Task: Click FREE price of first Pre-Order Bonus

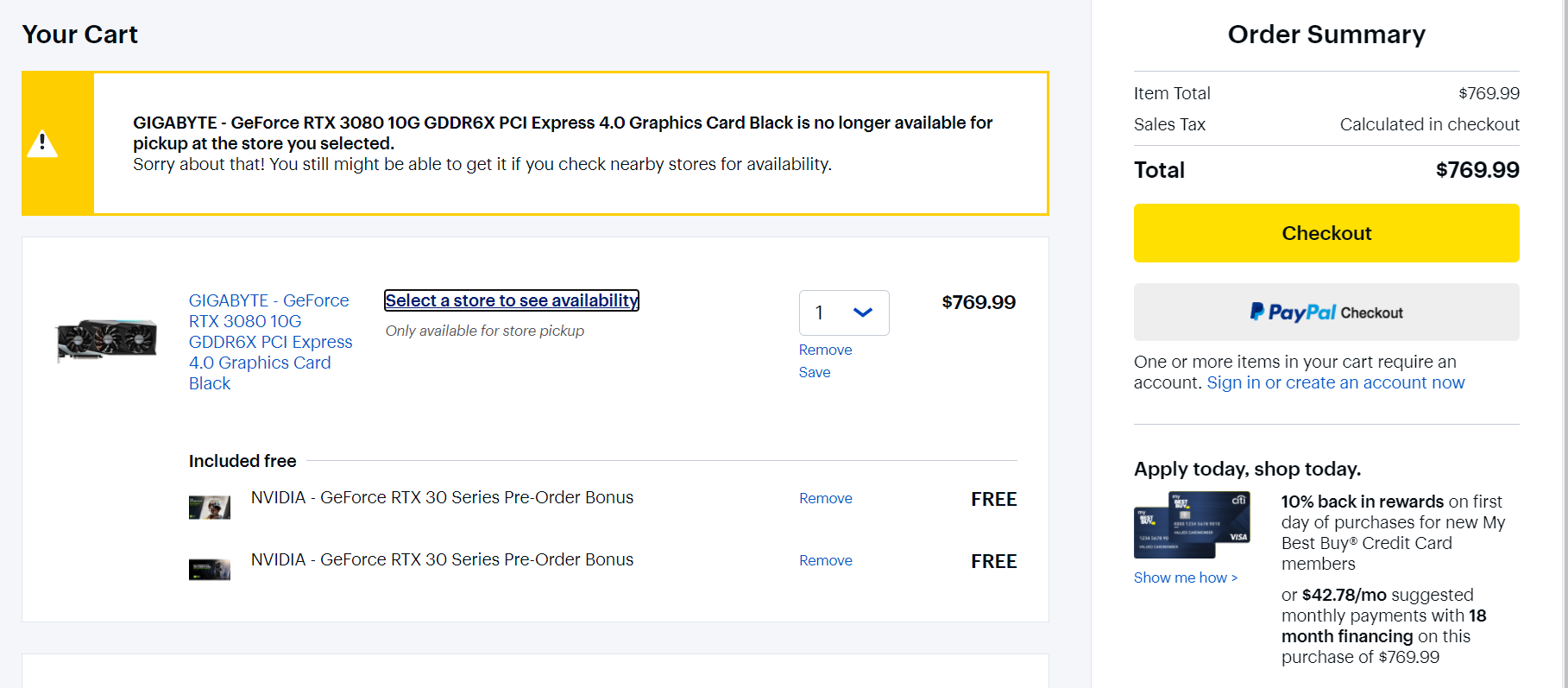Action: point(993,499)
